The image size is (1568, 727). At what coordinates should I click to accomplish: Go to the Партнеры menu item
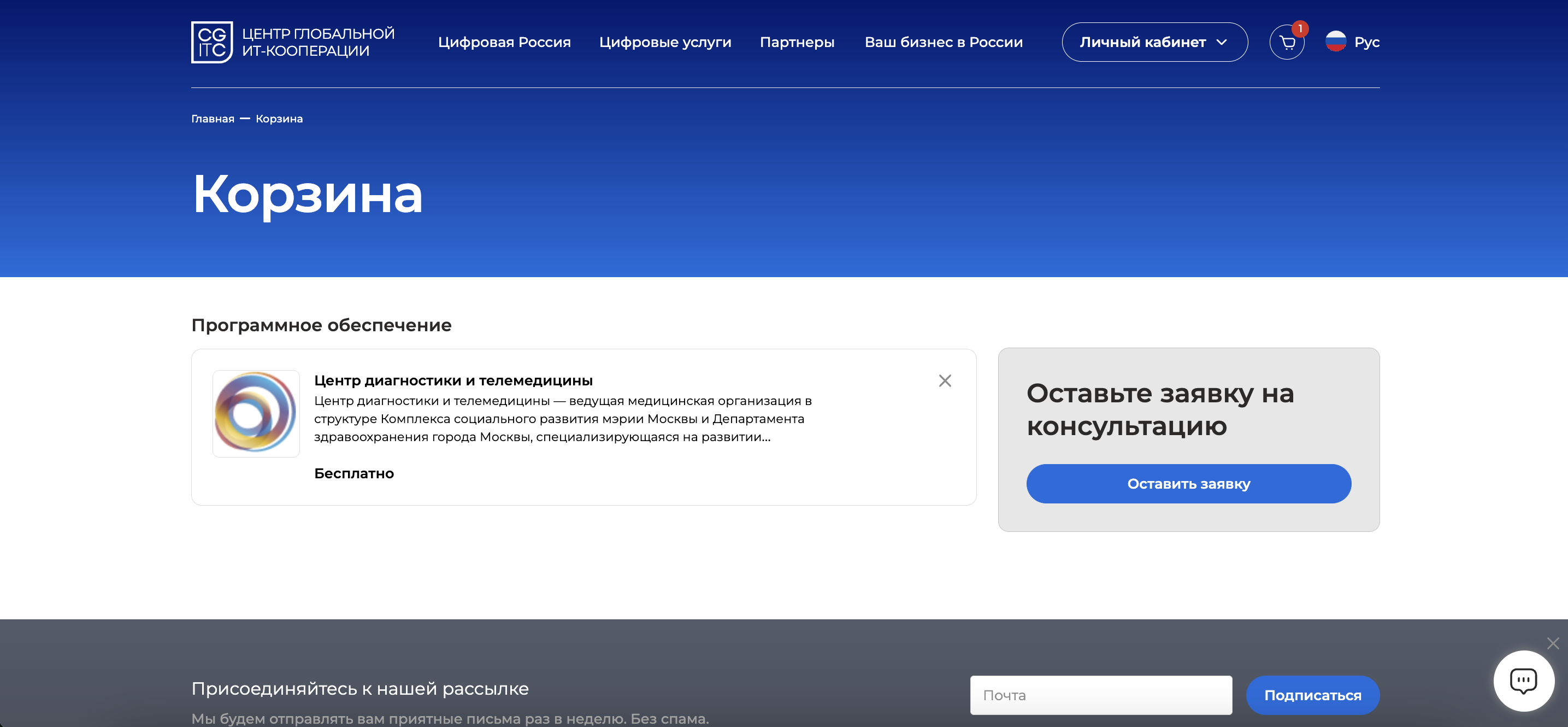pos(797,42)
